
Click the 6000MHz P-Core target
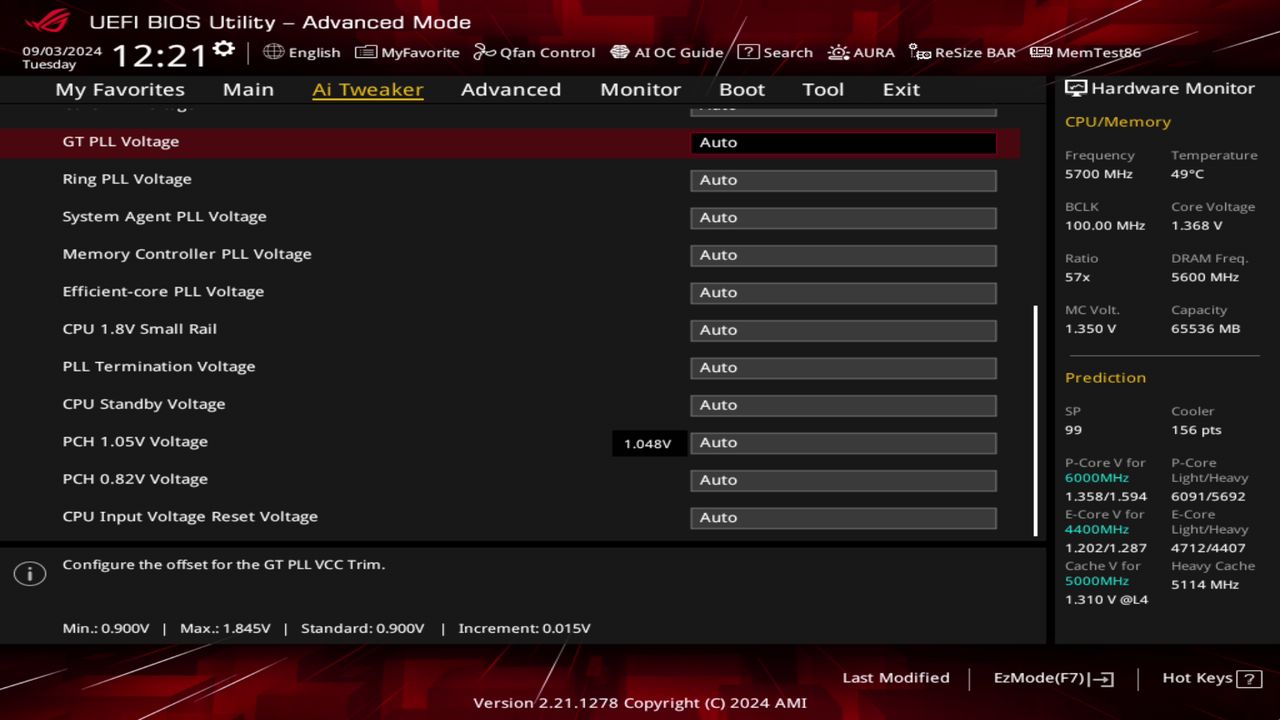click(x=1097, y=478)
